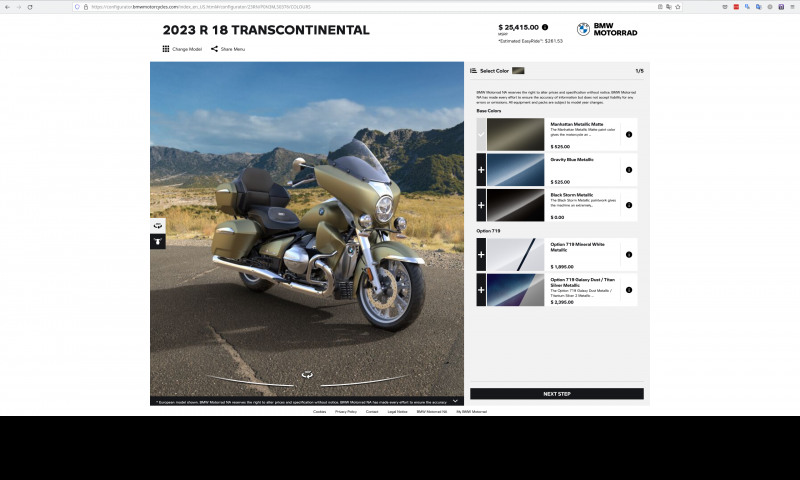Screen dimensions: 800x480
Task: Click the Estimated EasyRide payment text
Action: click(x=531, y=41)
